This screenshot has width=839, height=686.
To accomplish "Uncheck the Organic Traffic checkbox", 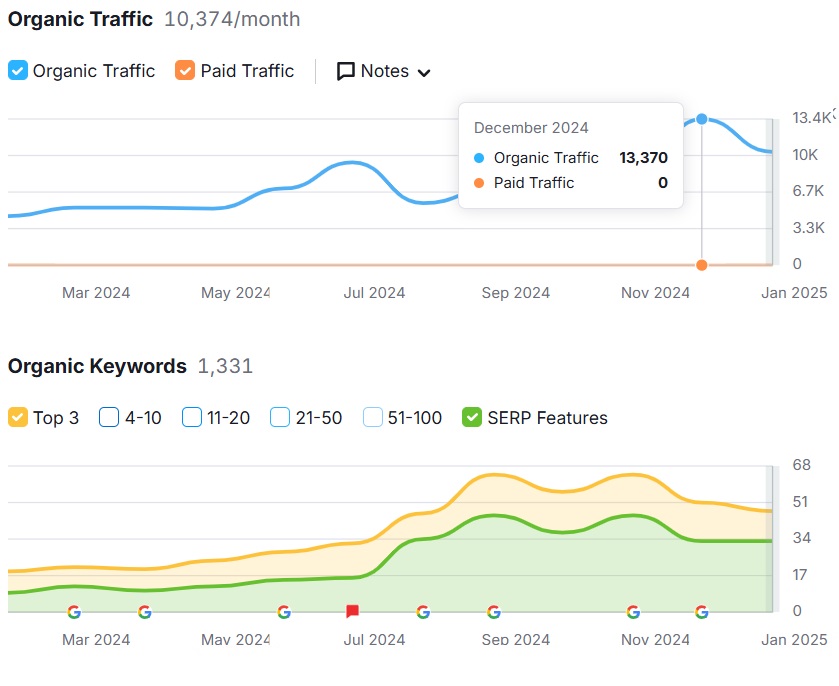I will [x=18, y=71].
